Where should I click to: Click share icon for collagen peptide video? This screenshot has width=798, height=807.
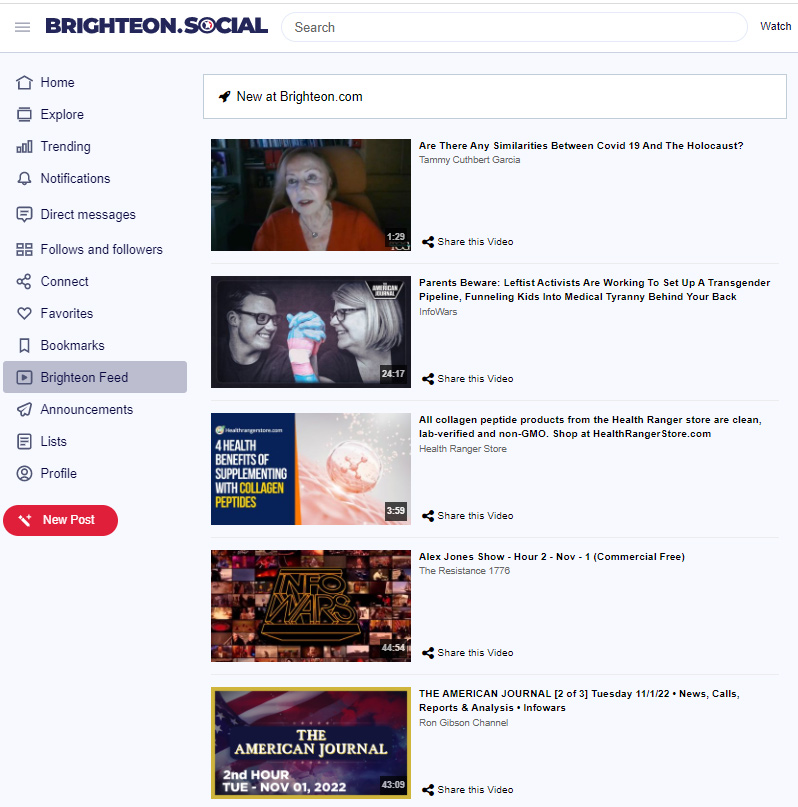(x=428, y=516)
